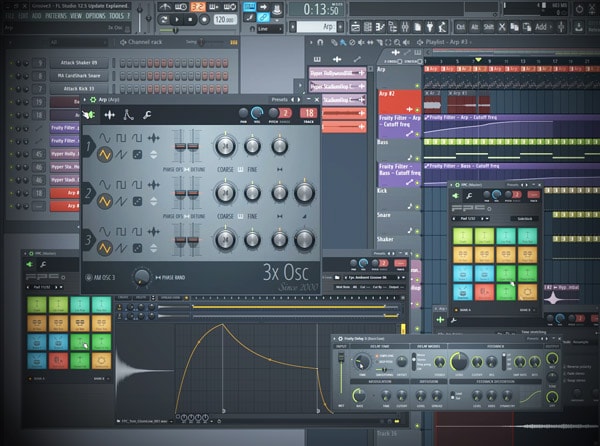Open the OPTIONS menu

tap(95, 17)
